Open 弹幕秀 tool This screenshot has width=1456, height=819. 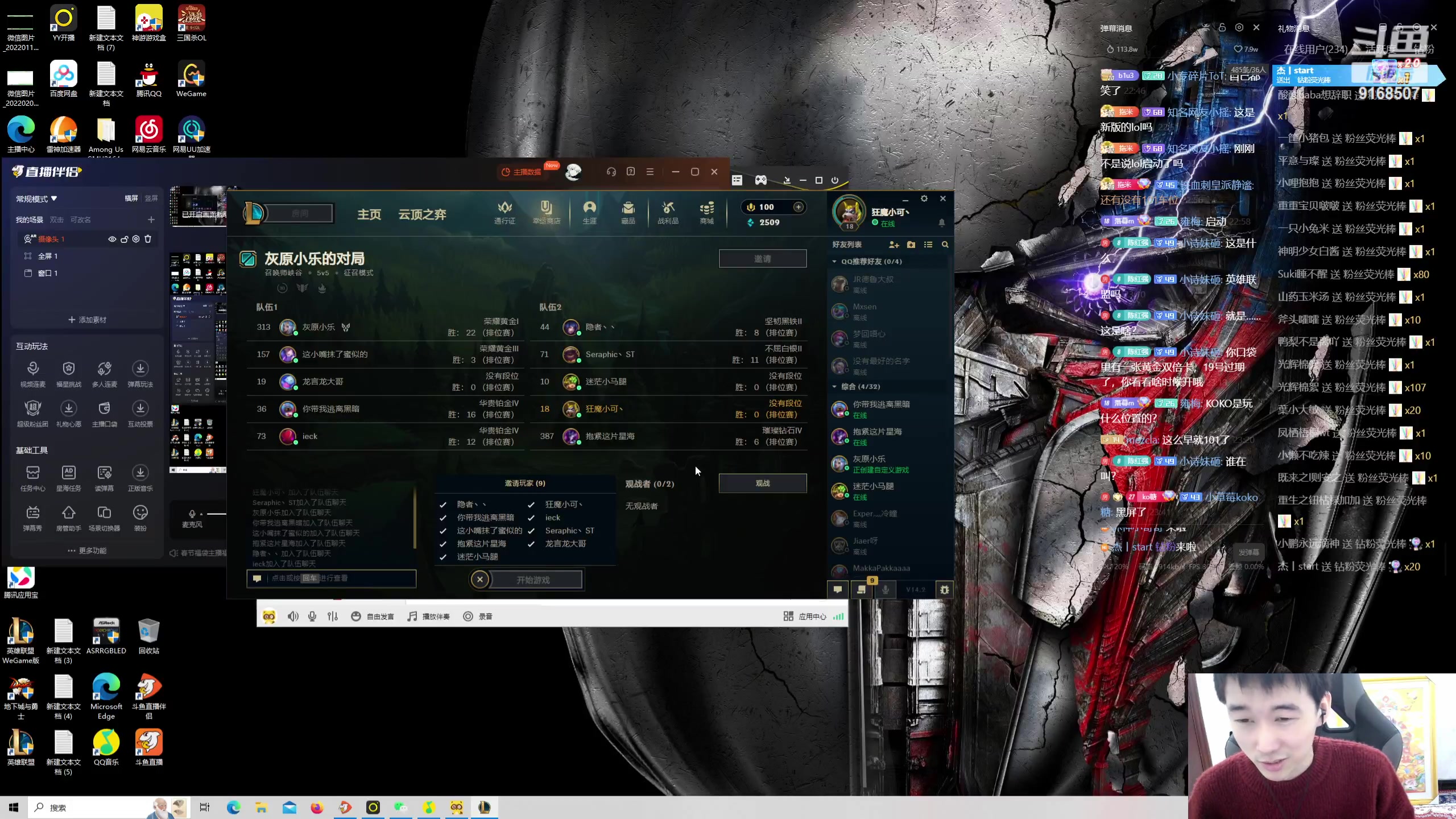[33, 518]
